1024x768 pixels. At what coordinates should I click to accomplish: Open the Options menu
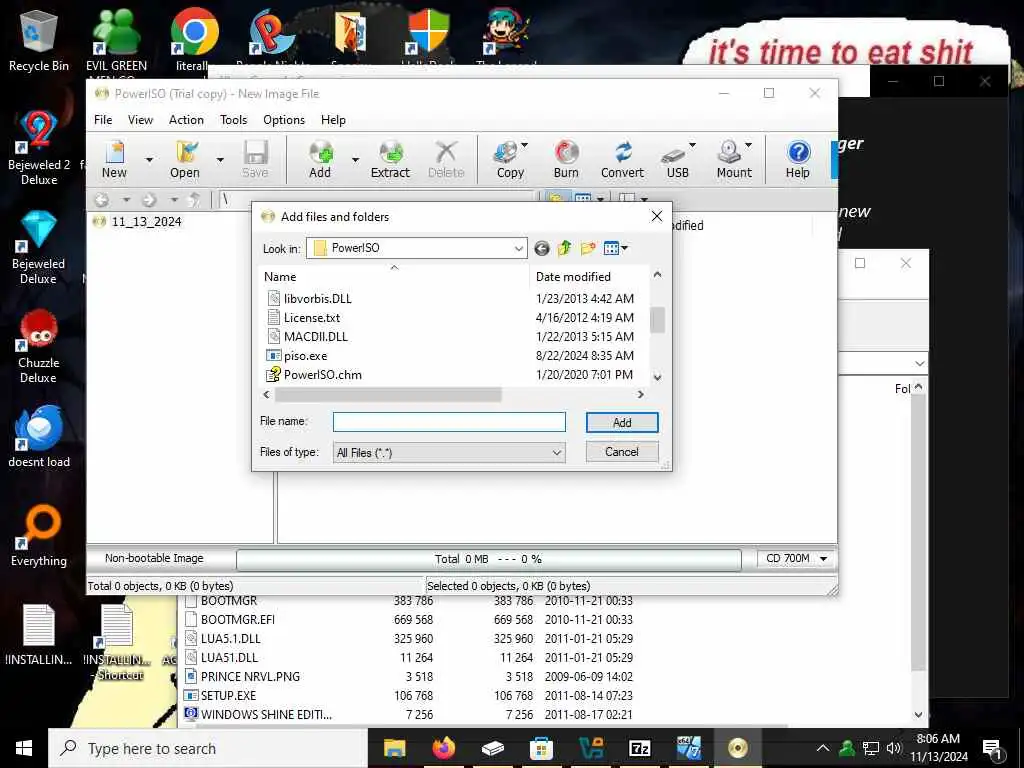(284, 120)
